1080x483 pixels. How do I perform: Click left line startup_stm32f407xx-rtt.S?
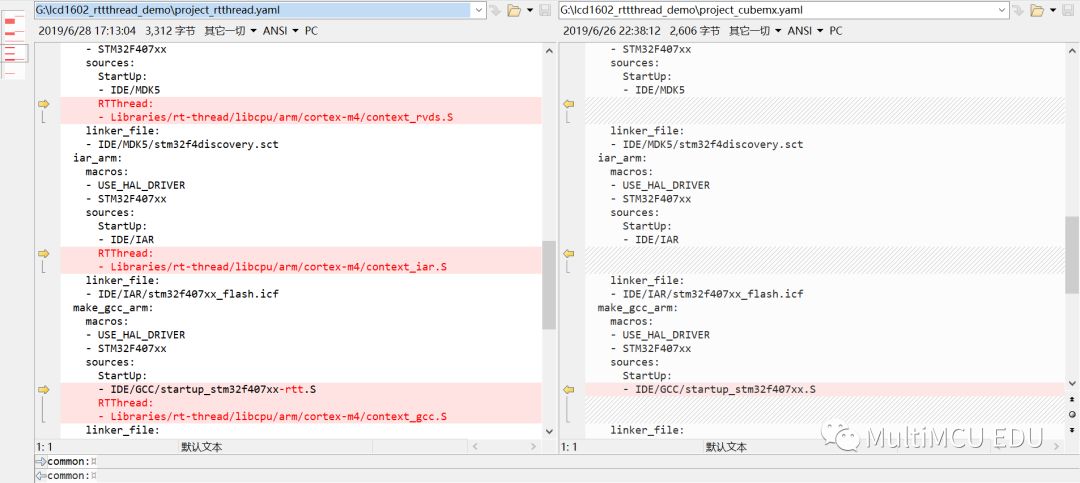[207, 390]
